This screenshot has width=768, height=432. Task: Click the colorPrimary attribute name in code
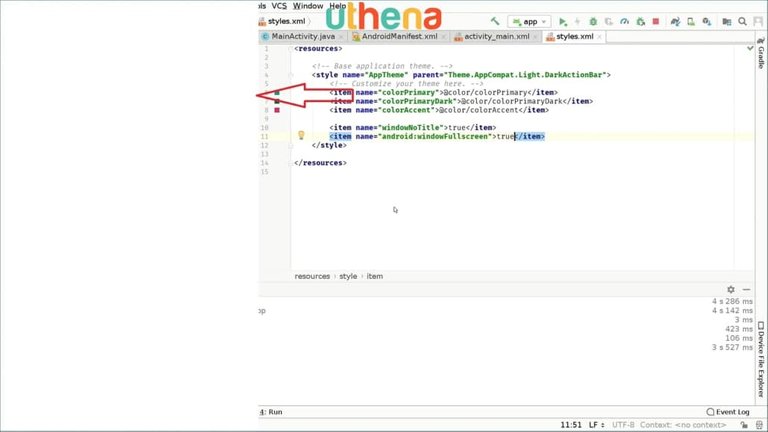pyautogui.click(x=408, y=93)
